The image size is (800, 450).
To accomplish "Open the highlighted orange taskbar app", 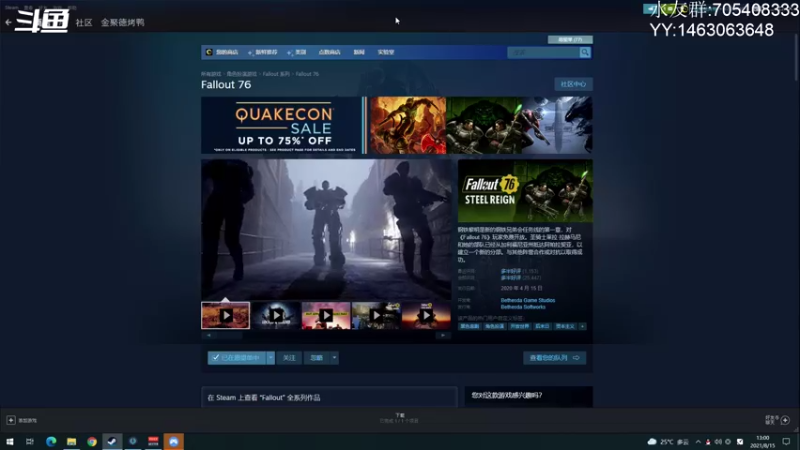I will (x=173, y=442).
